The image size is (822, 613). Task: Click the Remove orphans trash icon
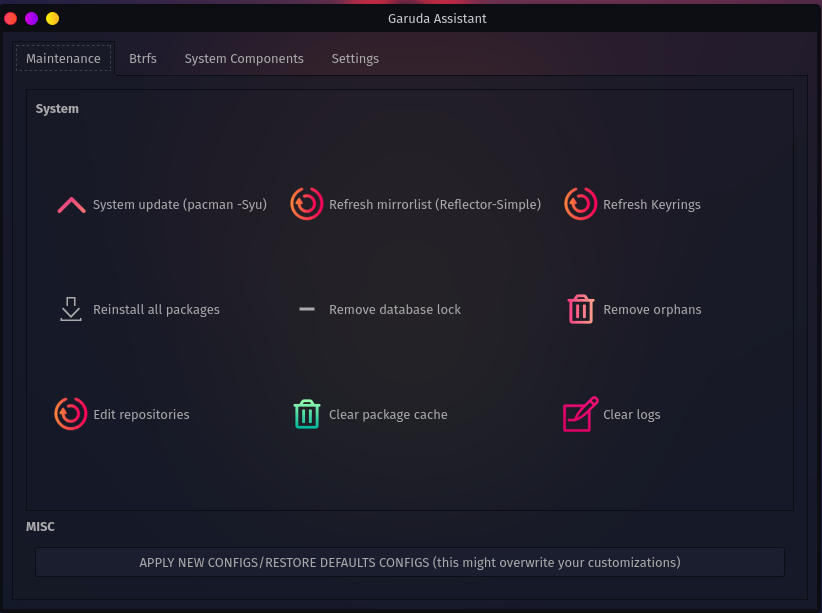coord(581,309)
